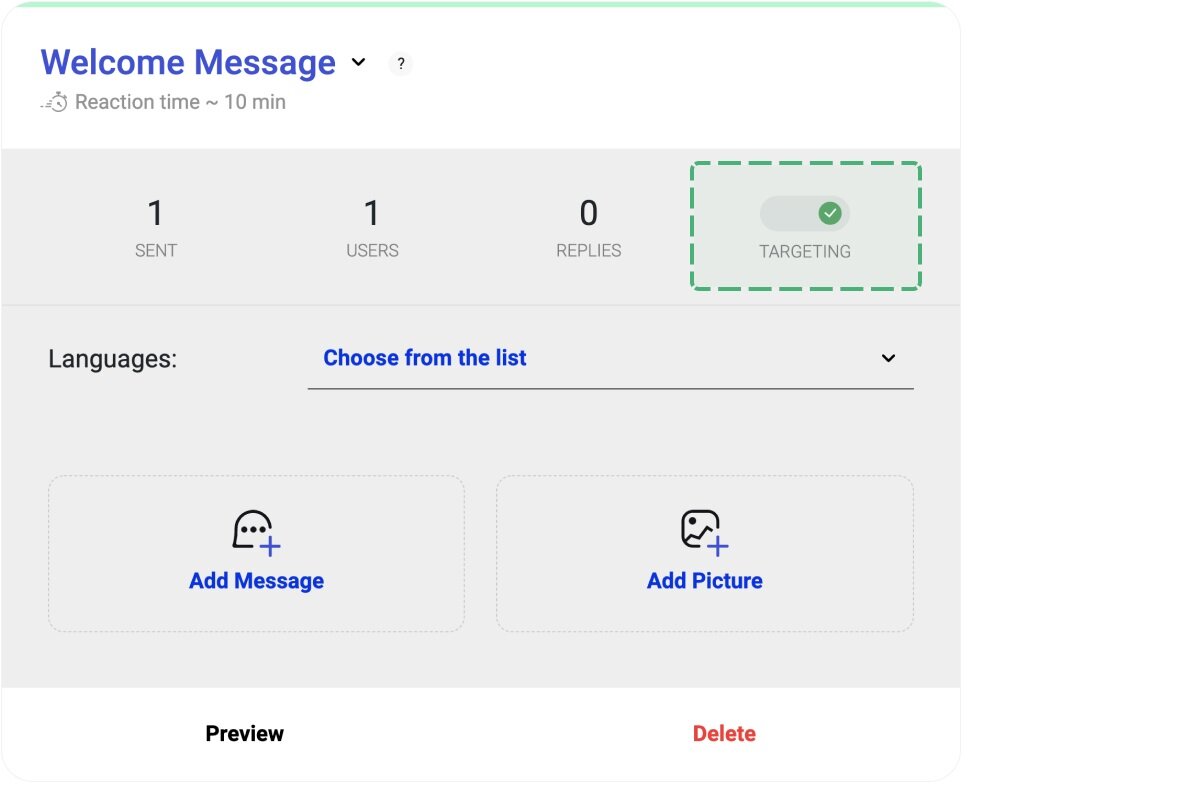The image size is (1200, 808).
Task: Click the stopwatch reaction time icon
Action: click(x=55, y=102)
